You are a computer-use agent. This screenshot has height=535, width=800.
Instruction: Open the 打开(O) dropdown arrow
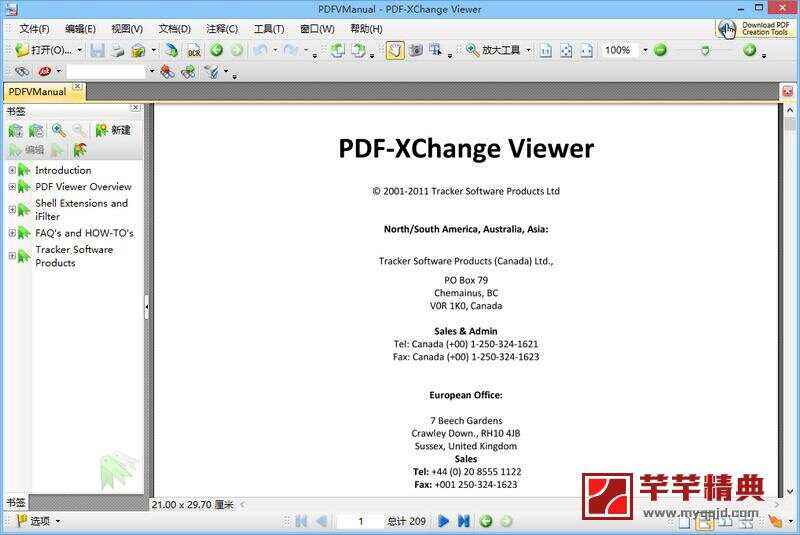pyautogui.click(x=80, y=50)
